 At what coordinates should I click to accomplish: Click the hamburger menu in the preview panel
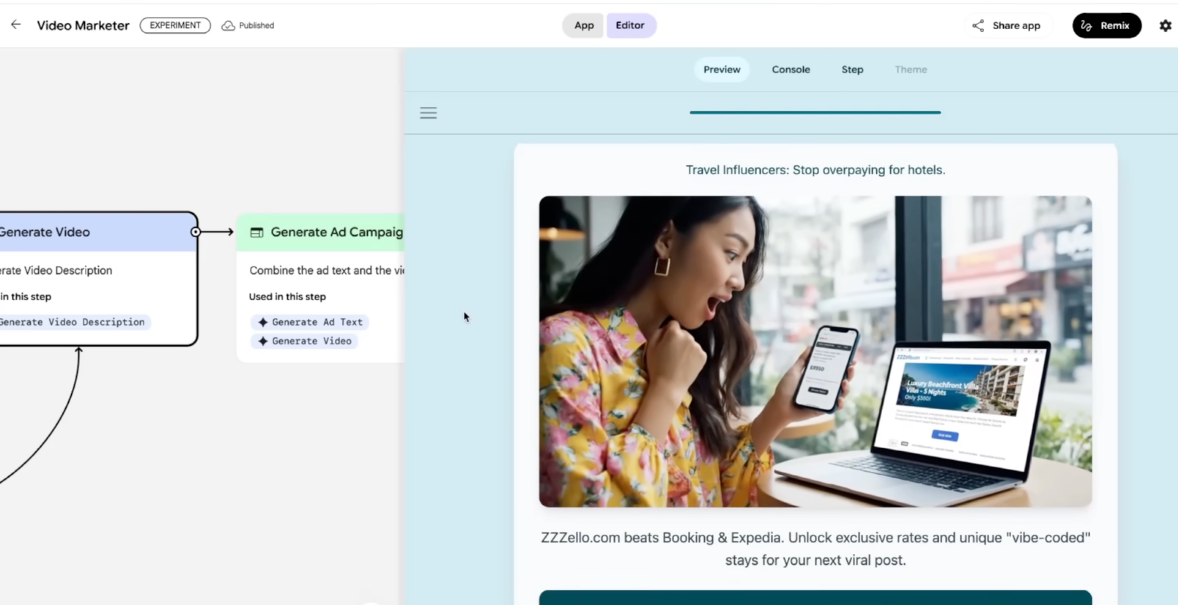[x=428, y=112]
